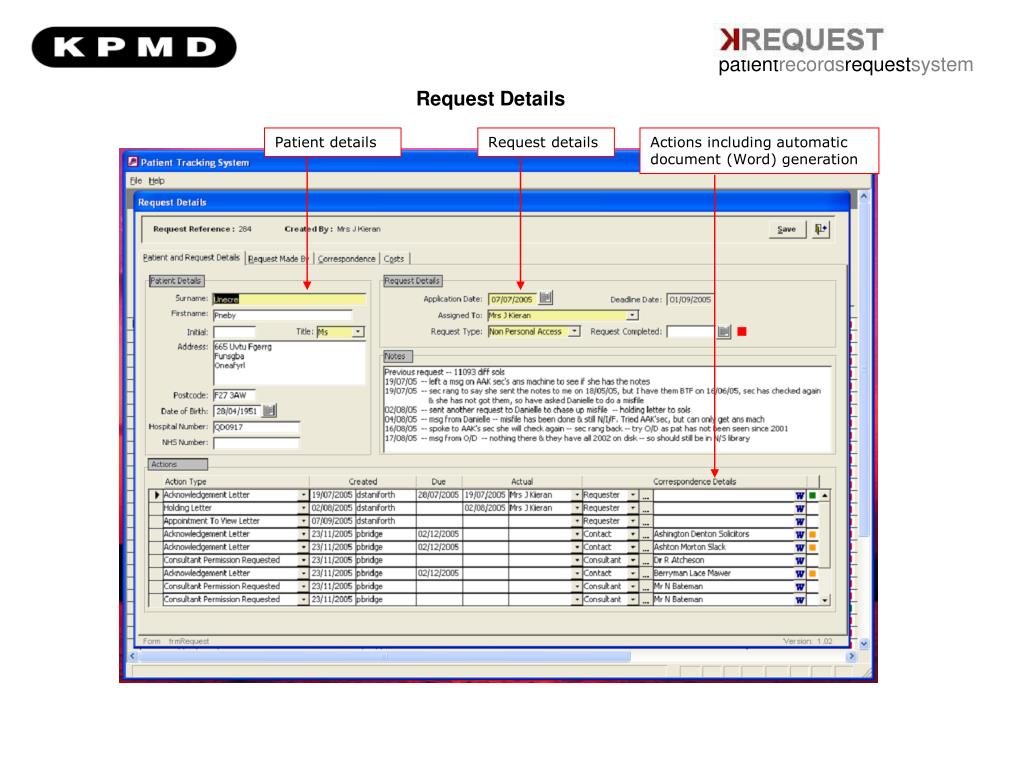The image size is (1024, 768).
Task: Switch to Patient and Request Details tab
Action: tap(191, 258)
